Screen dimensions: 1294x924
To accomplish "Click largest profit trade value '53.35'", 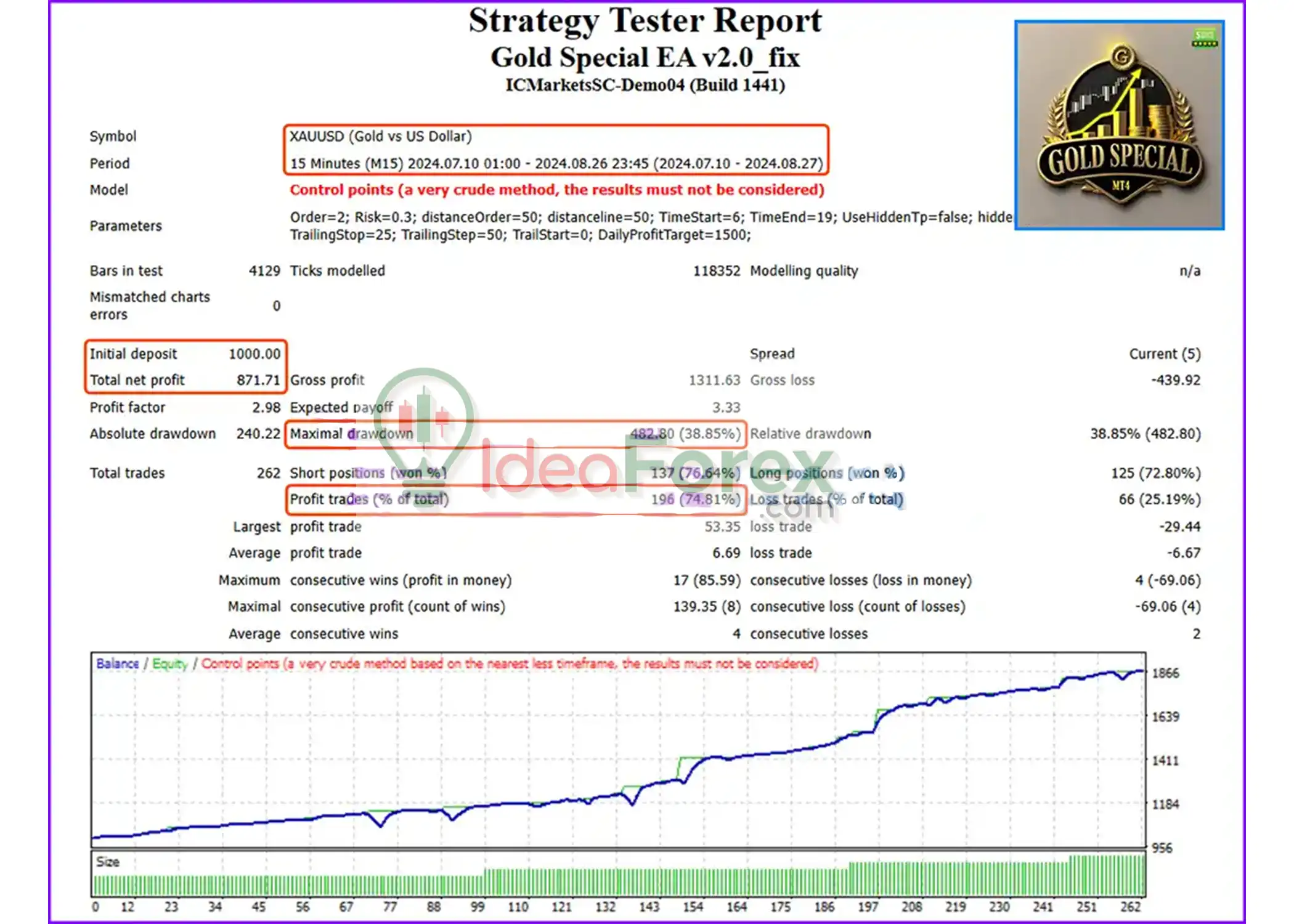I will coord(723,527).
